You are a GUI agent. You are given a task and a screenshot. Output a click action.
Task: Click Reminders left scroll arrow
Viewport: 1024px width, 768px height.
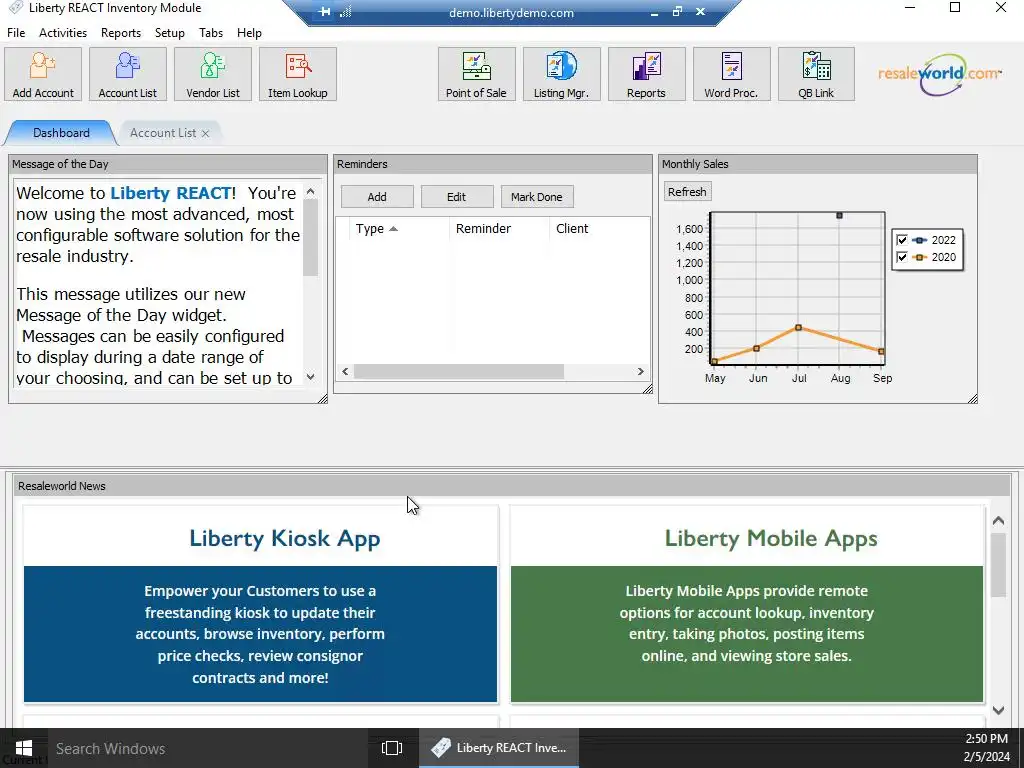345,371
